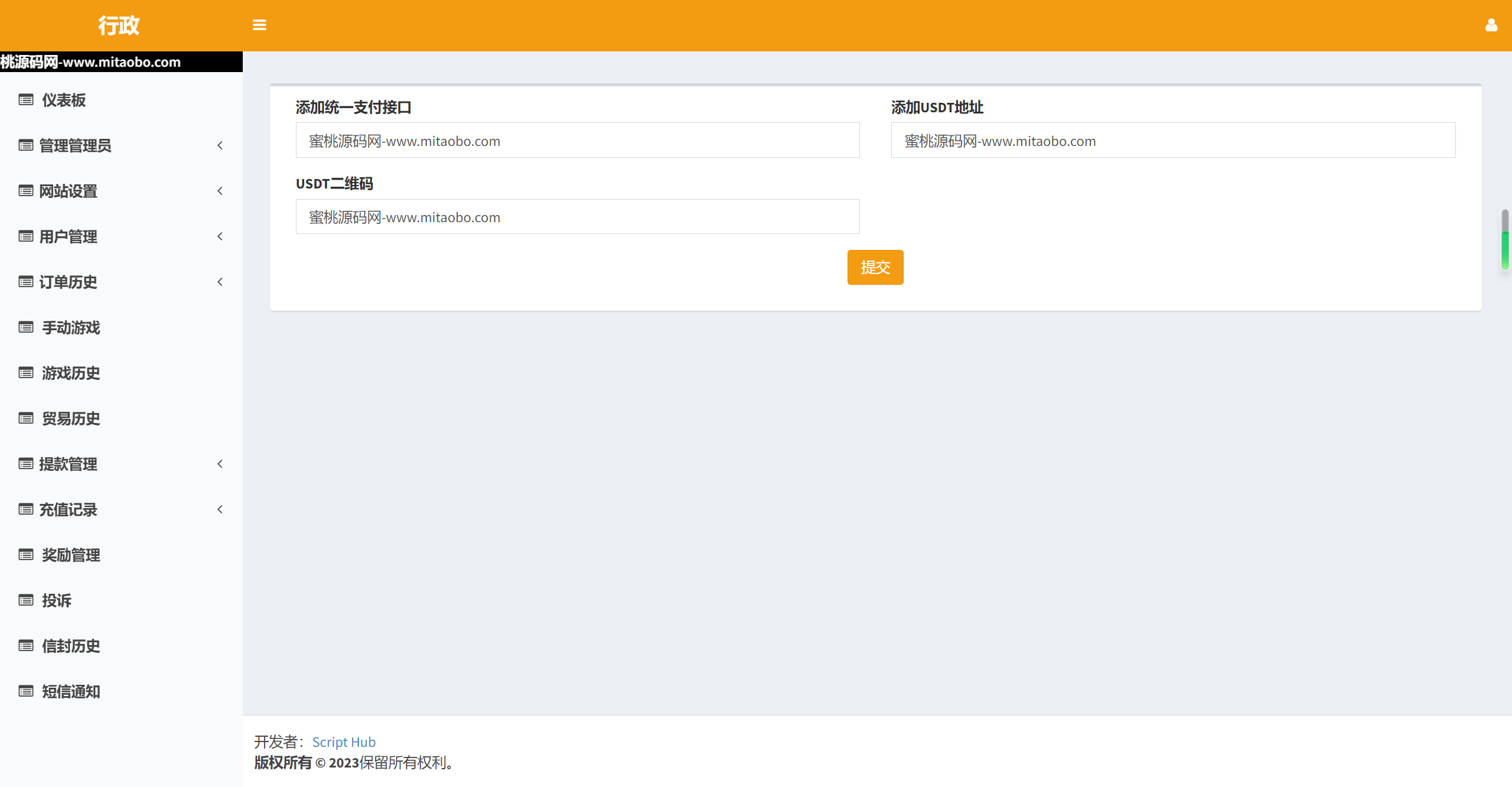Click the 网站设置 menu label
The image size is (1512, 787).
pos(68,191)
